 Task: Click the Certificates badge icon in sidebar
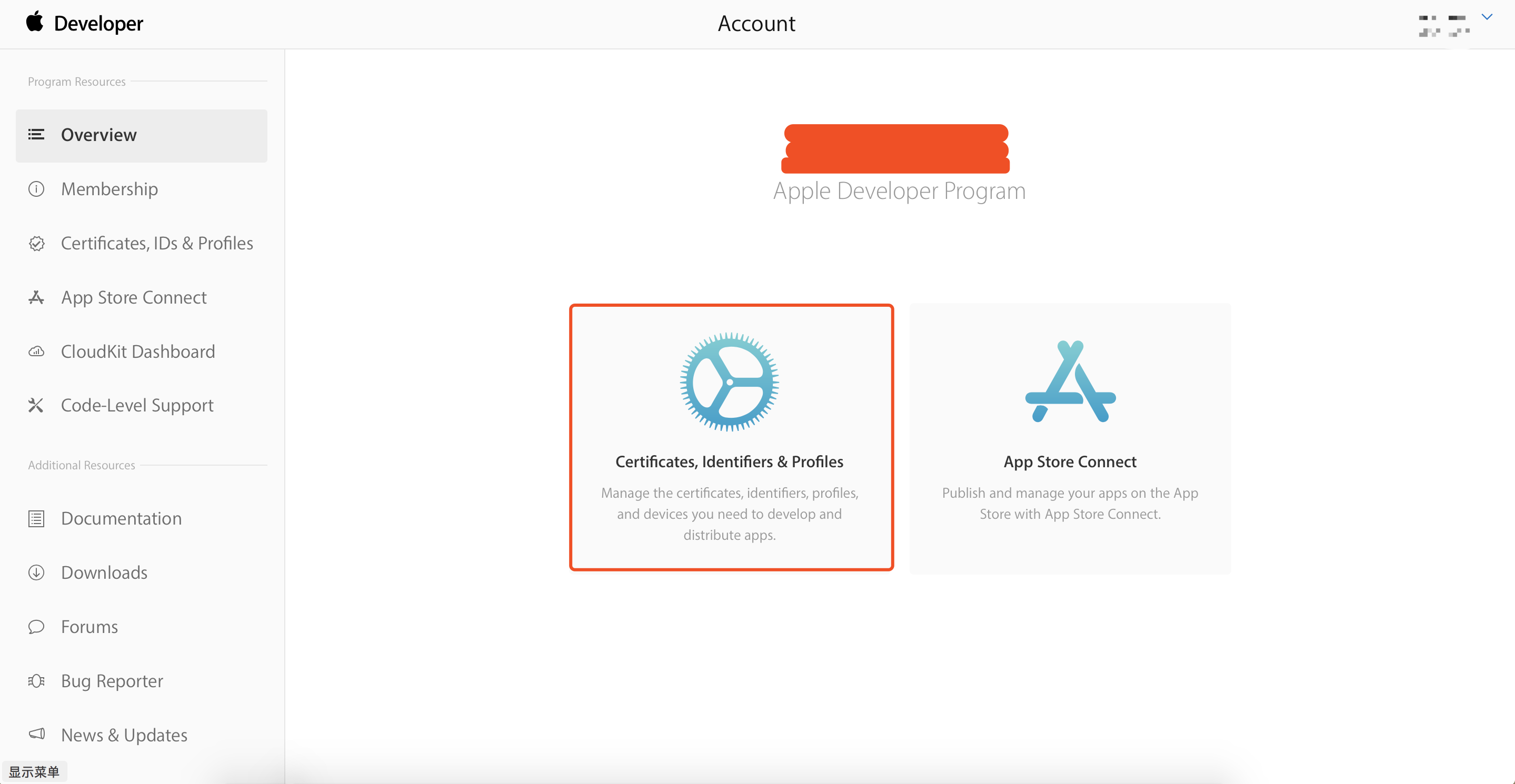click(36, 243)
